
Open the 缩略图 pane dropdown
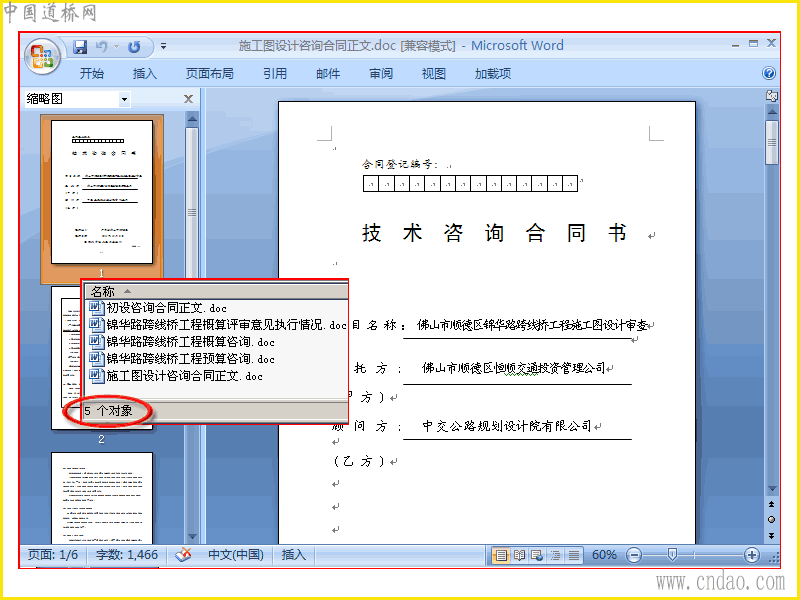[124, 99]
